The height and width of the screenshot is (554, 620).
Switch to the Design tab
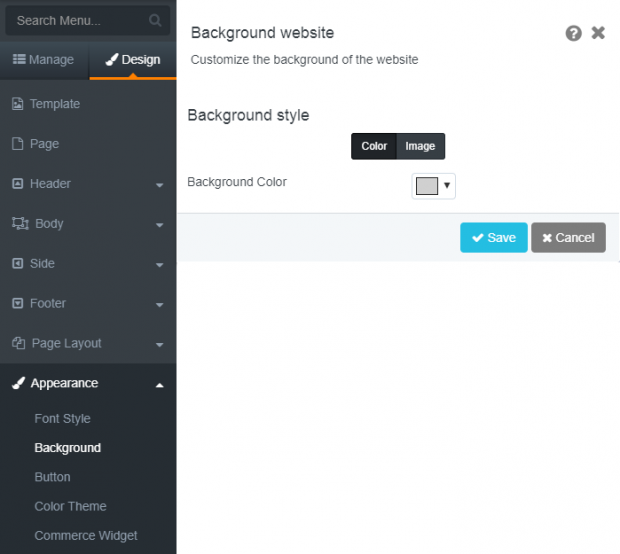(x=133, y=60)
